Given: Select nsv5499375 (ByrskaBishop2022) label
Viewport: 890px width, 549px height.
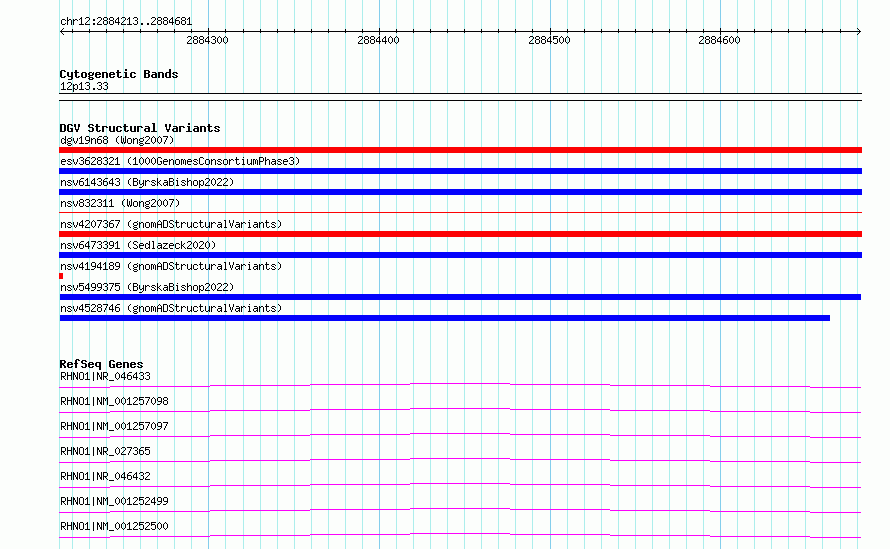Looking at the screenshot, I should click(147, 287).
